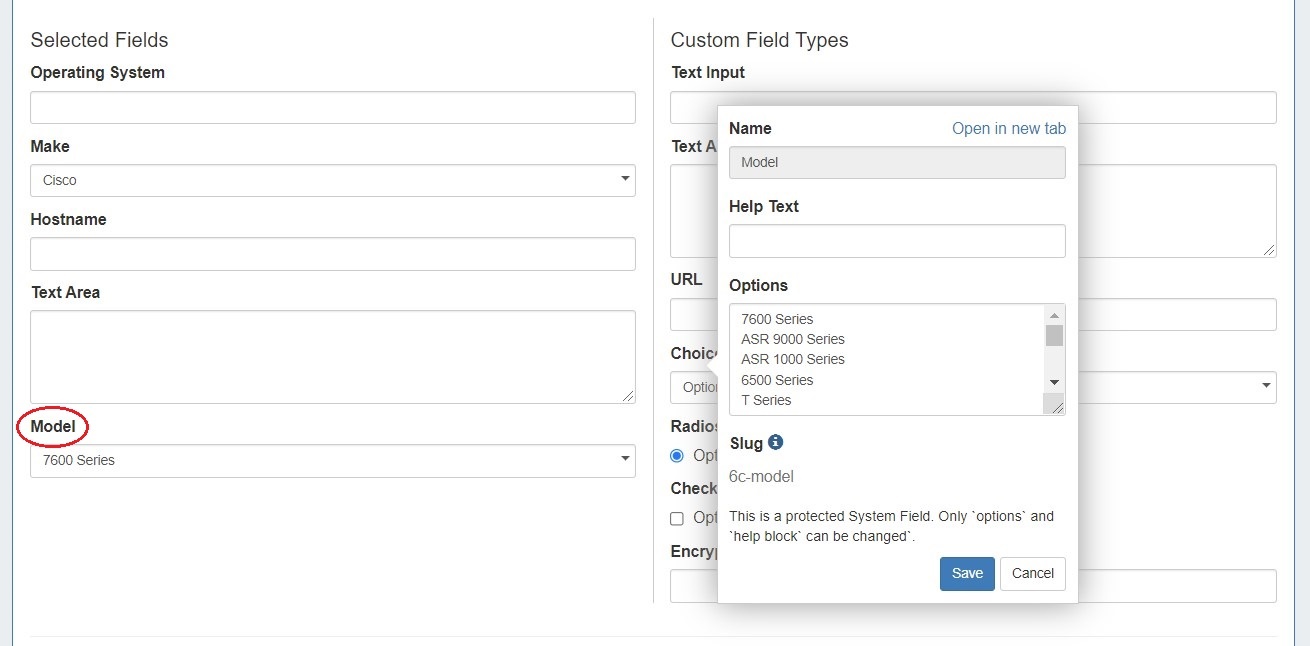Toggle the Checkbox option checkbox
Image resolution: width=1310 pixels, height=646 pixels.
click(677, 518)
